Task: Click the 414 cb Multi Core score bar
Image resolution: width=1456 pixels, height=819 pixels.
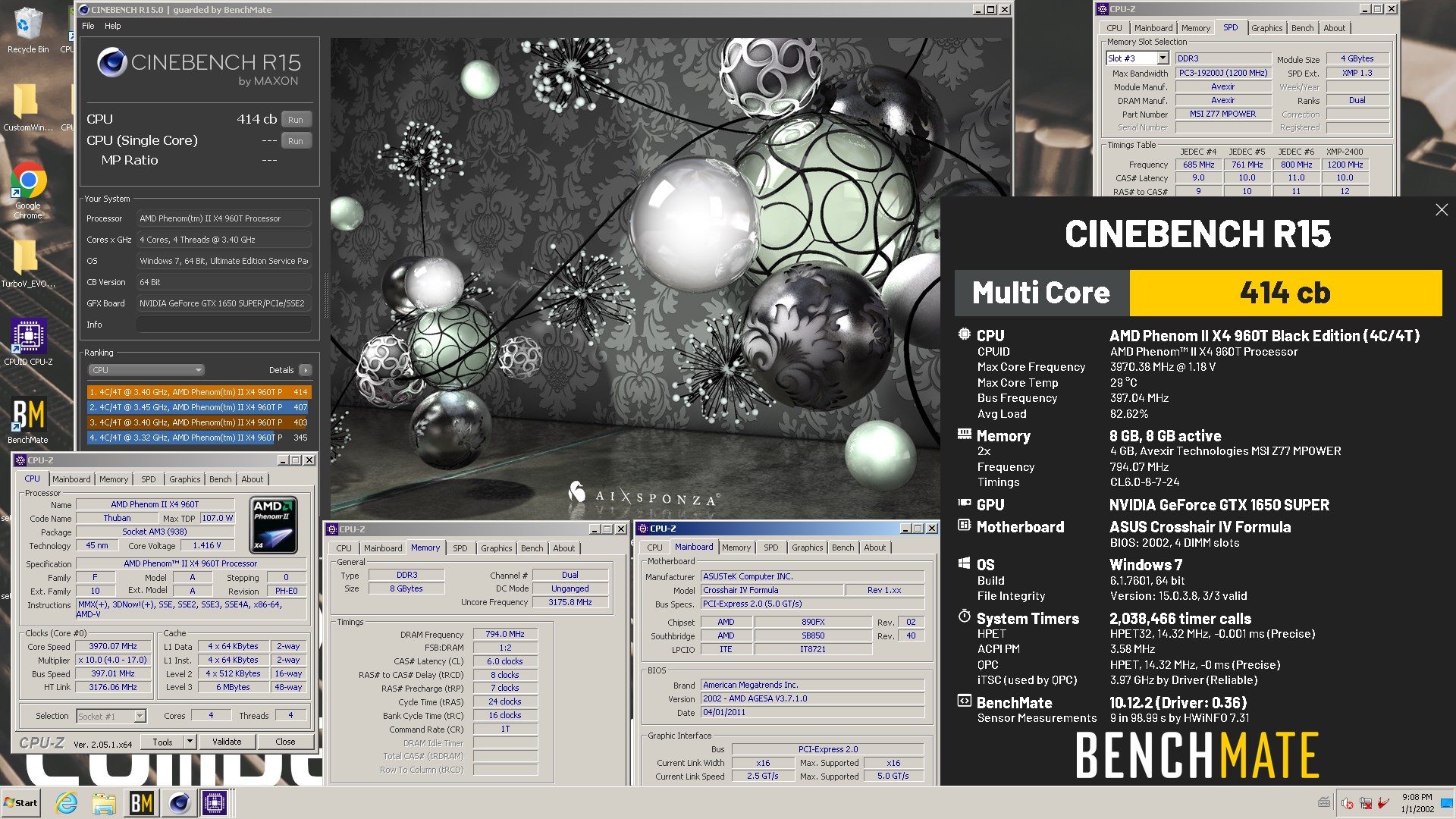Action: [1285, 293]
